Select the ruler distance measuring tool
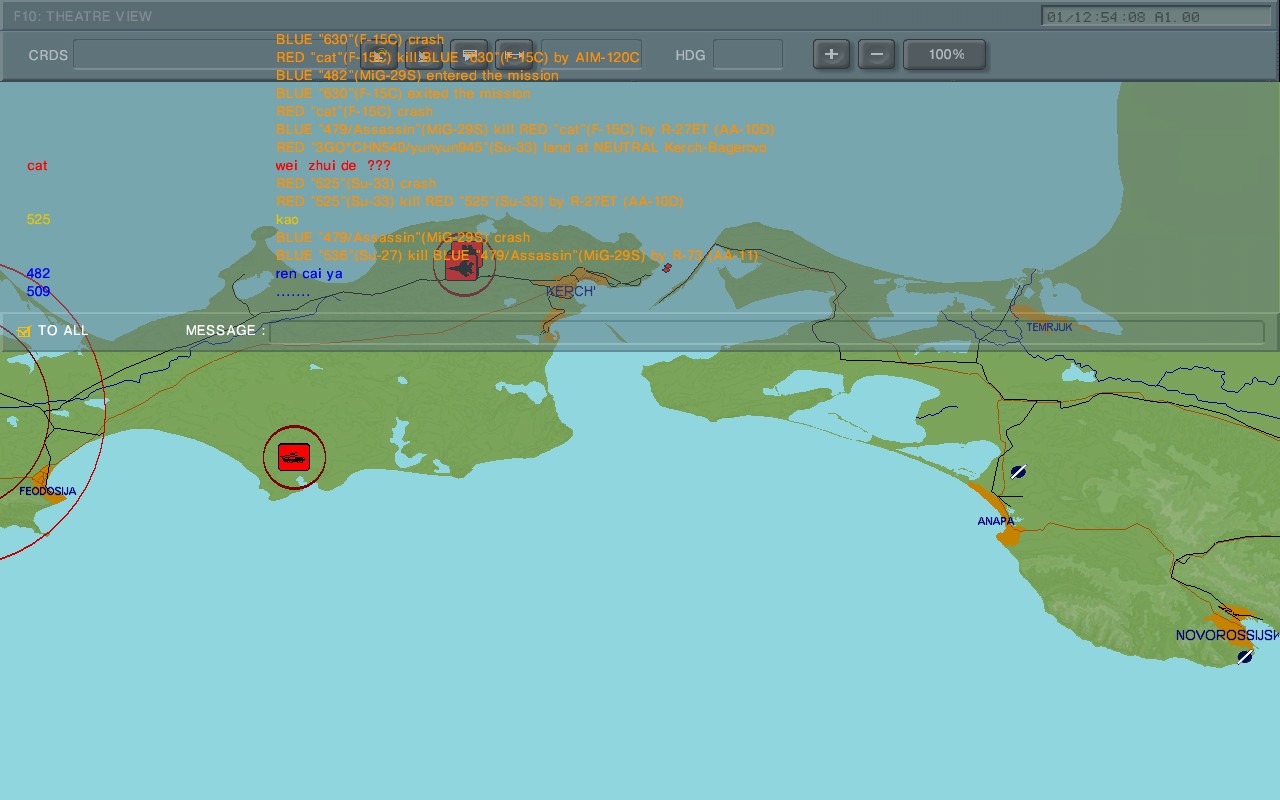 click(514, 55)
